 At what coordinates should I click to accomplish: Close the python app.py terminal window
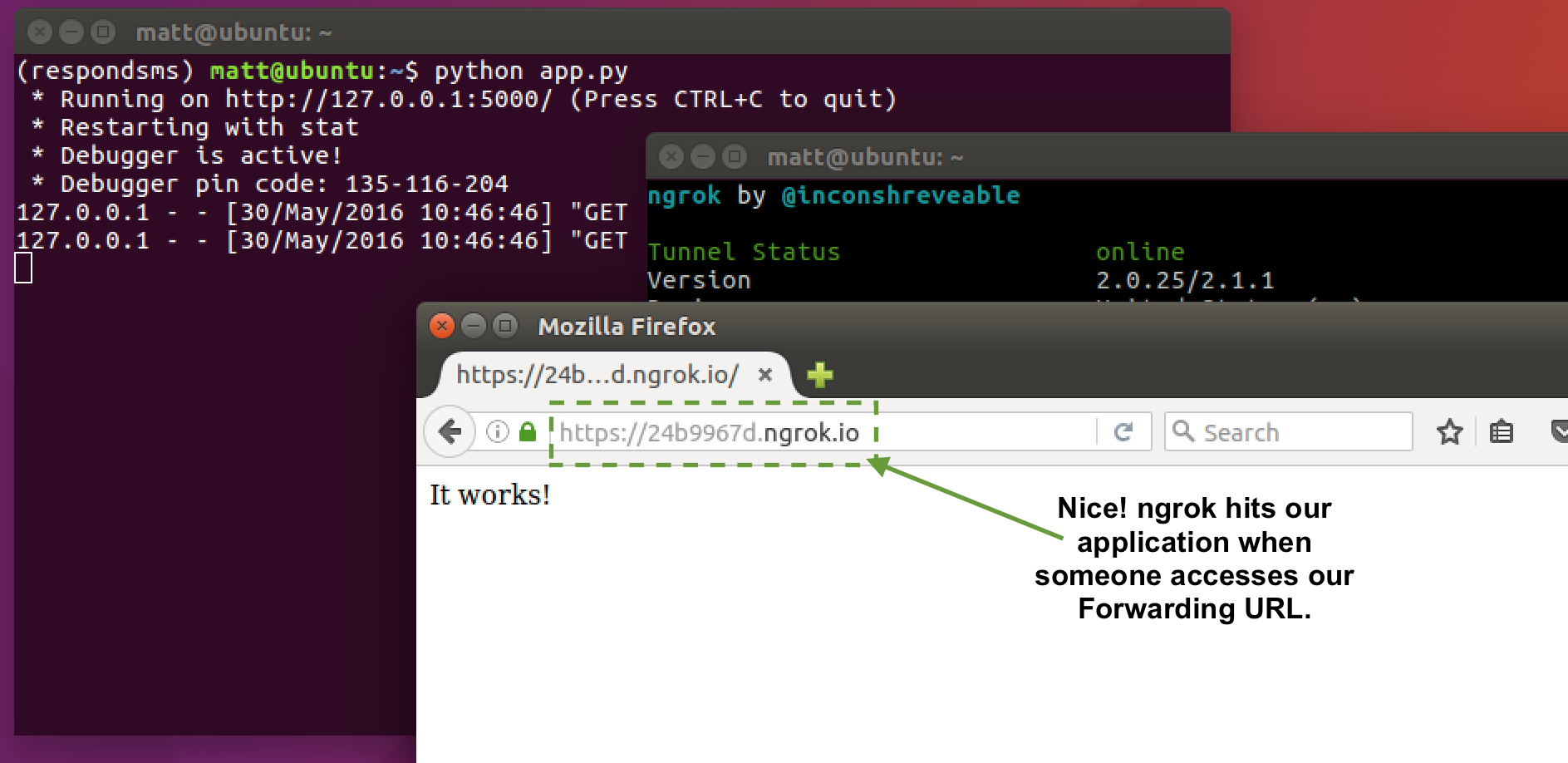pos(40,32)
